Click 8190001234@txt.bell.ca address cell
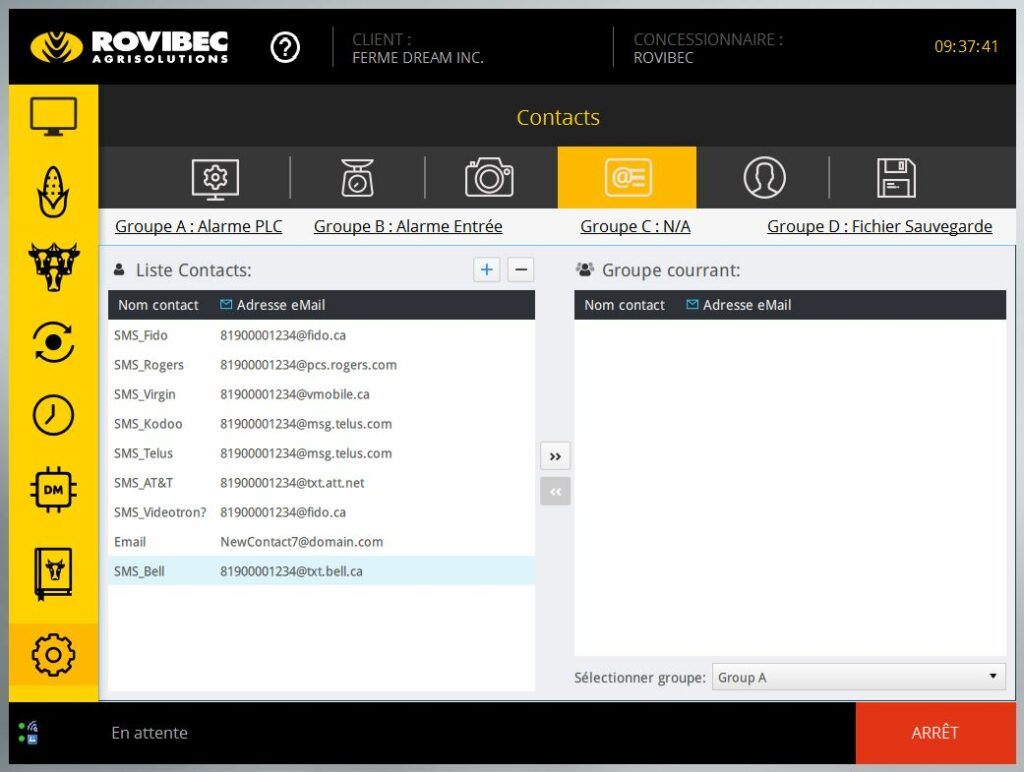This screenshot has width=1024, height=772. [x=291, y=571]
